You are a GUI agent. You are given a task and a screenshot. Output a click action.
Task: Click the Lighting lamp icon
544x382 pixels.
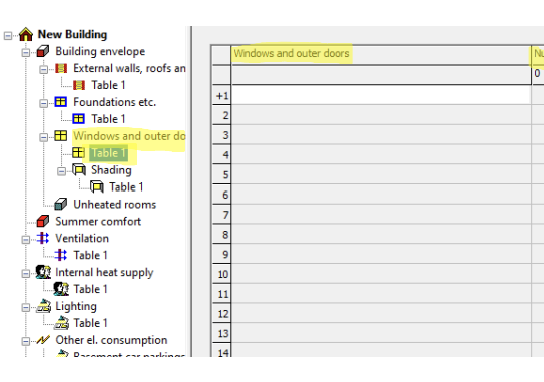44,306
